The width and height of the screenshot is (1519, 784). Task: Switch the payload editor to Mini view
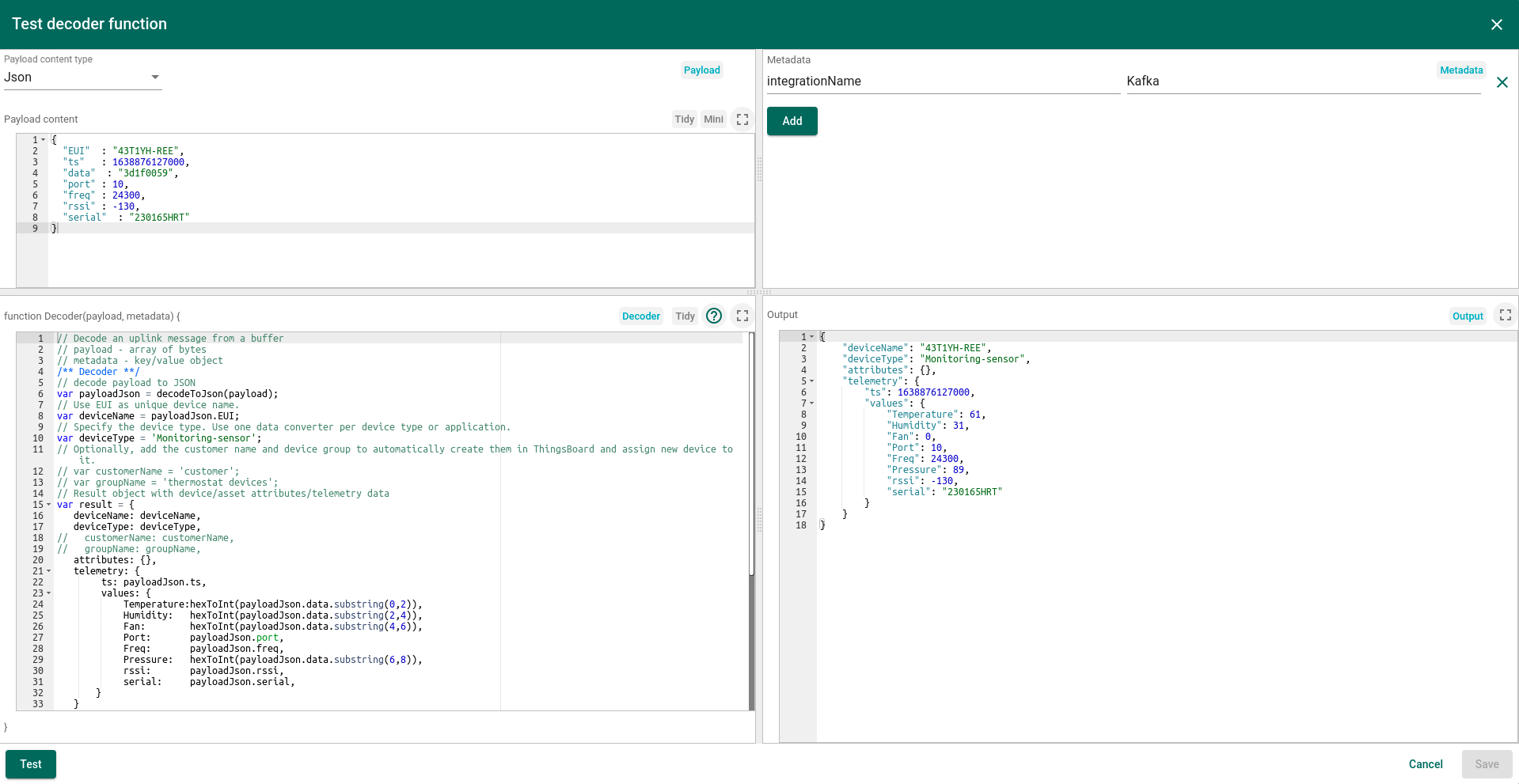click(712, 119)
